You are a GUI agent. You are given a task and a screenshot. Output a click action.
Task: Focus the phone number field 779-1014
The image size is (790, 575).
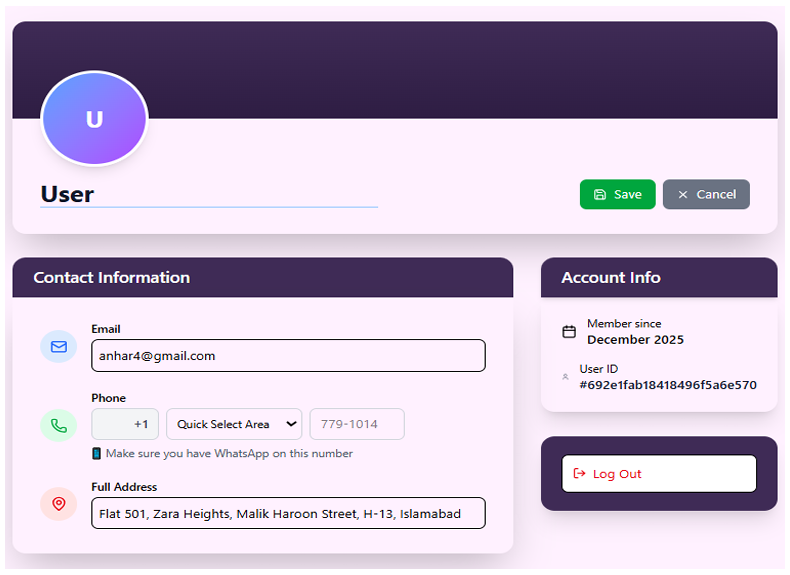357,424
